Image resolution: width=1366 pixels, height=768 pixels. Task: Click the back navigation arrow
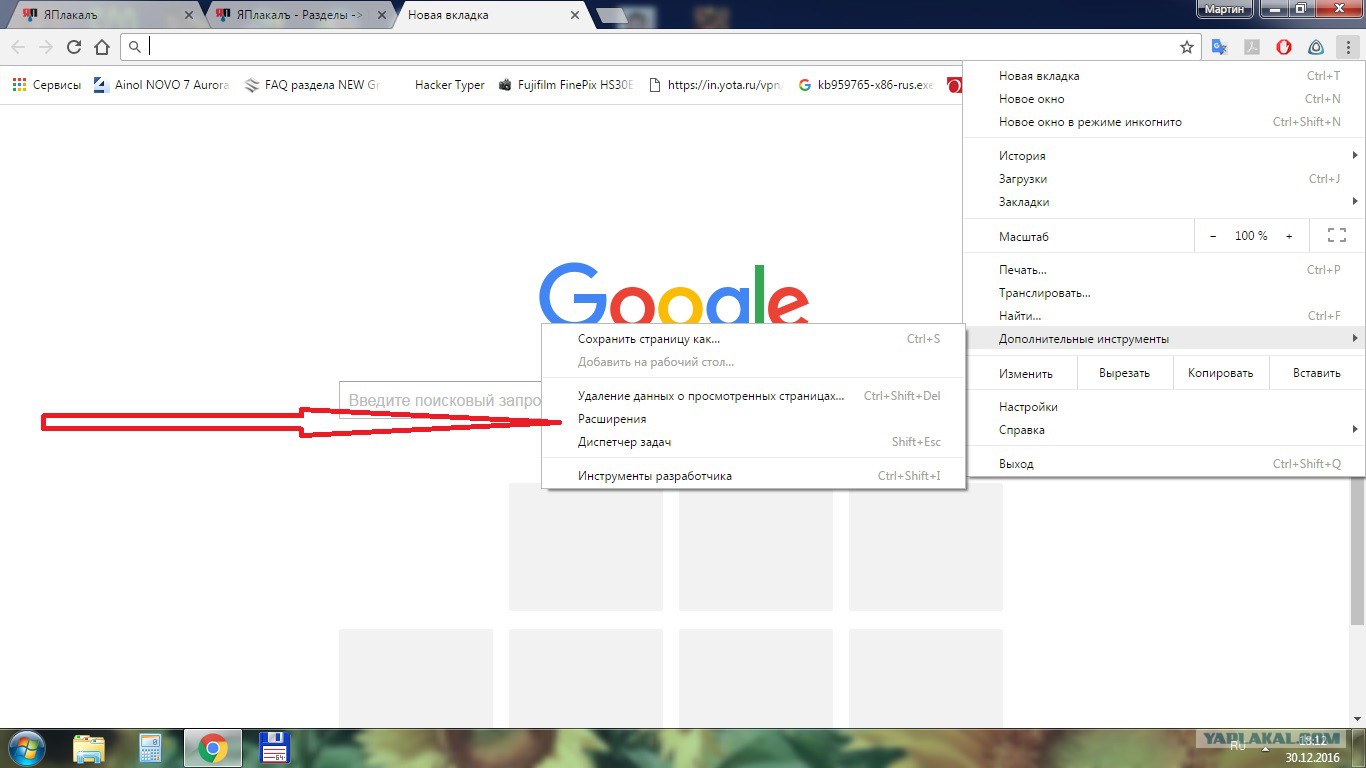click(x=18, y=47)
